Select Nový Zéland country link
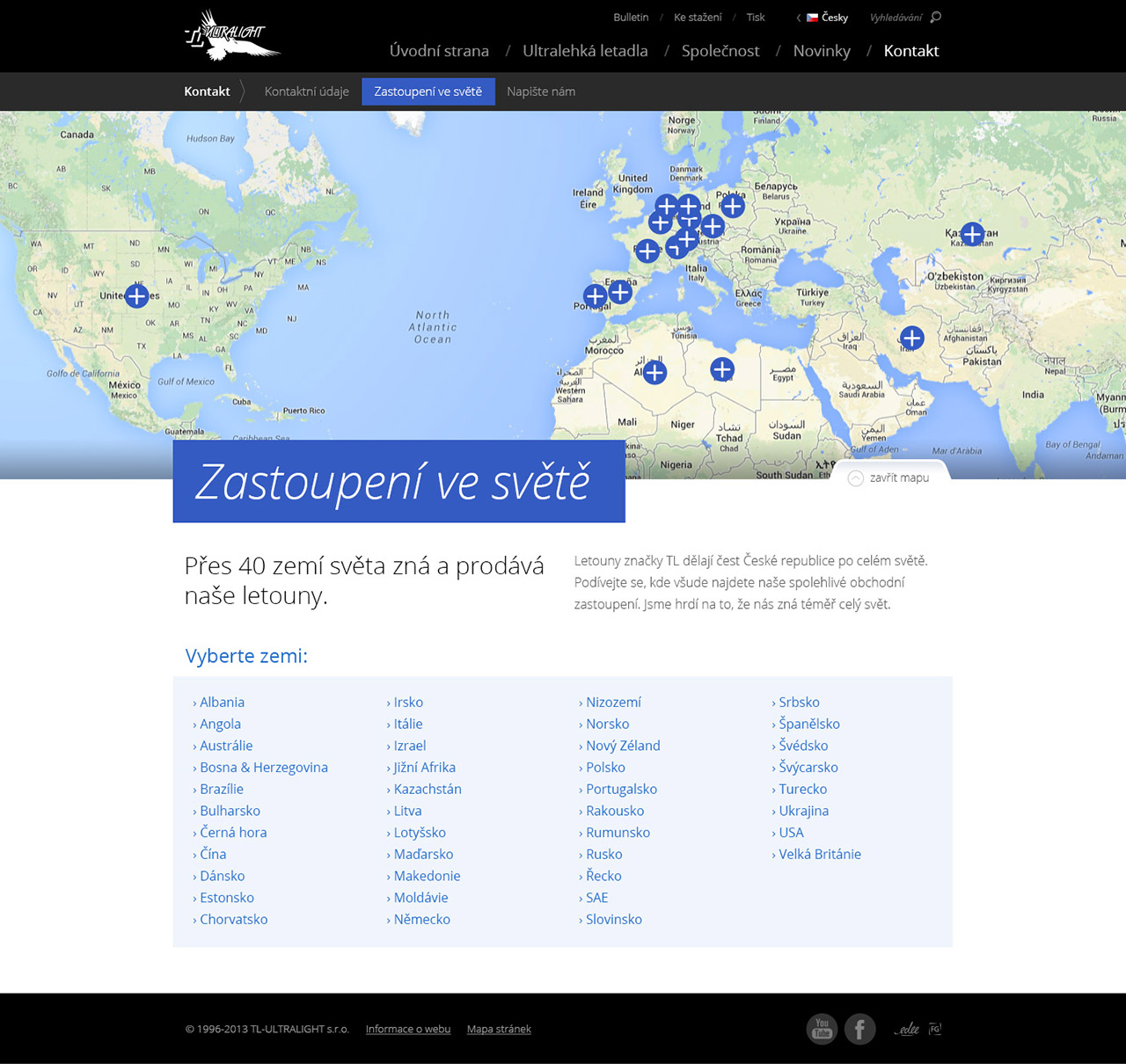The height and width of the screenshot is (1064, 1126). [623, 745]
